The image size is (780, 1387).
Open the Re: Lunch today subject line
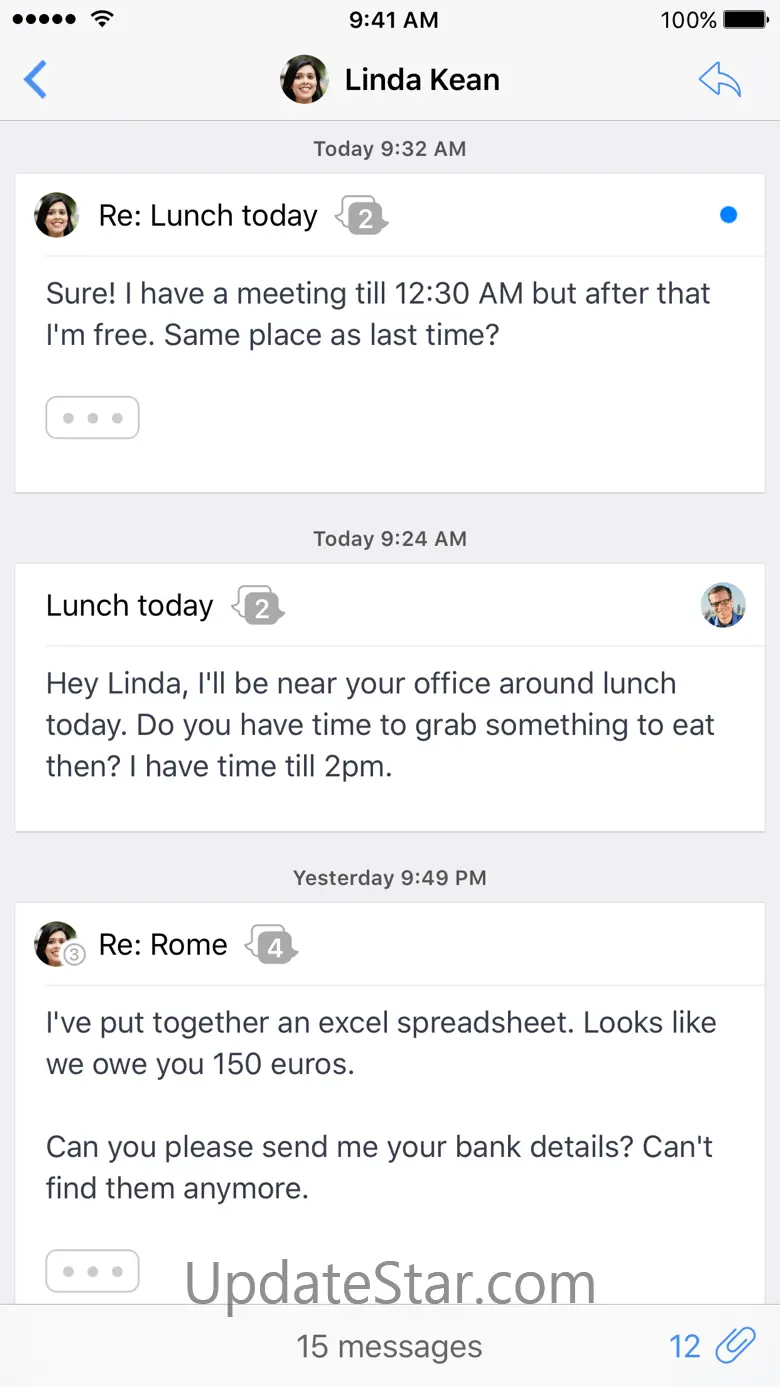click(208, 216)
